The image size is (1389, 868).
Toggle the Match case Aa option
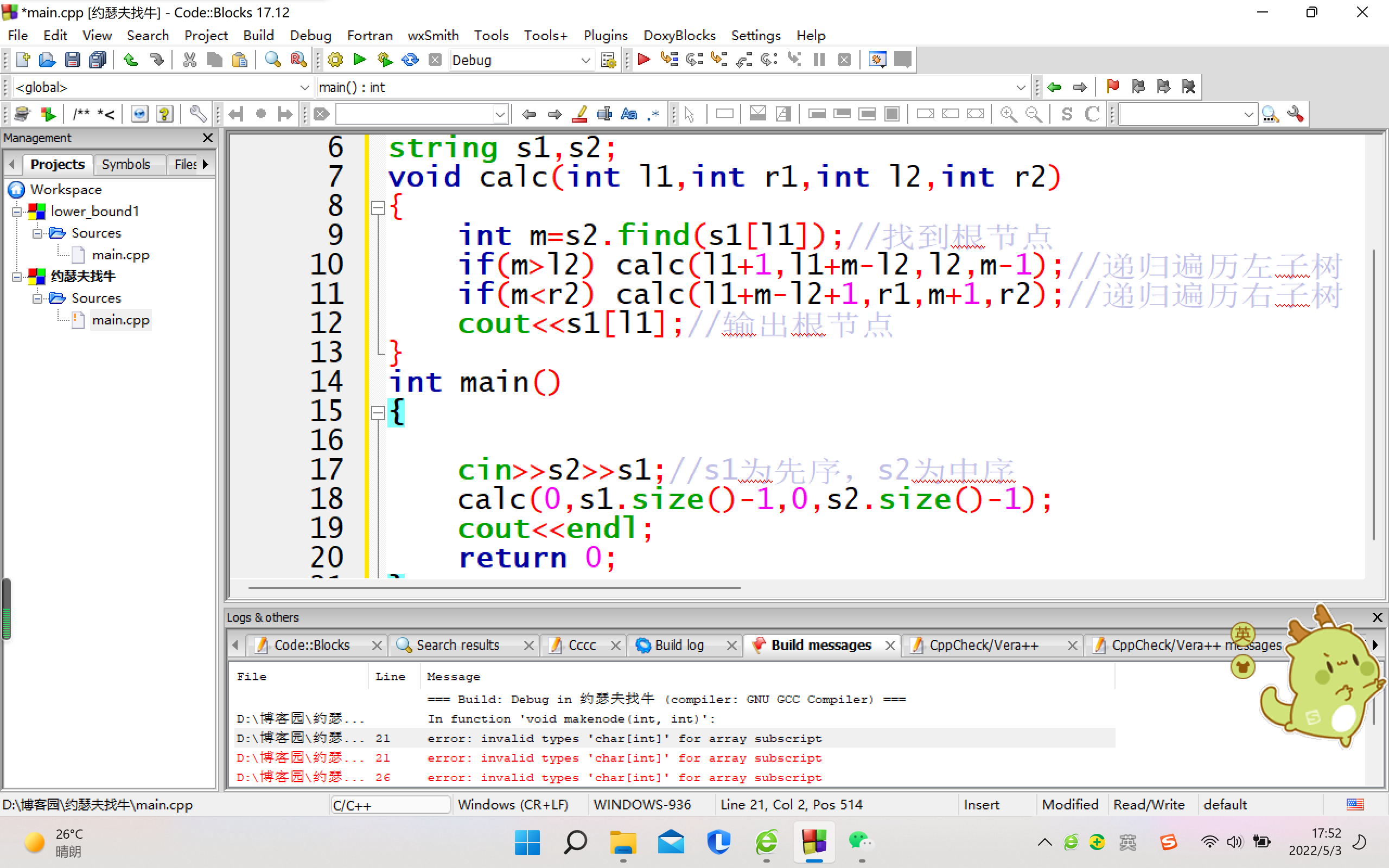tap(629, 114)
